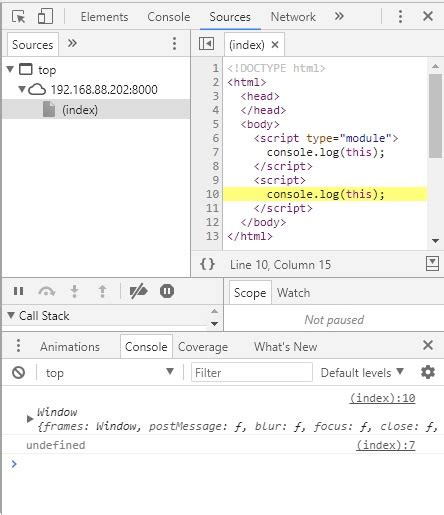Screen dimensions: 444x515
Task: Close the DevTools window
Action: (428, 16)
